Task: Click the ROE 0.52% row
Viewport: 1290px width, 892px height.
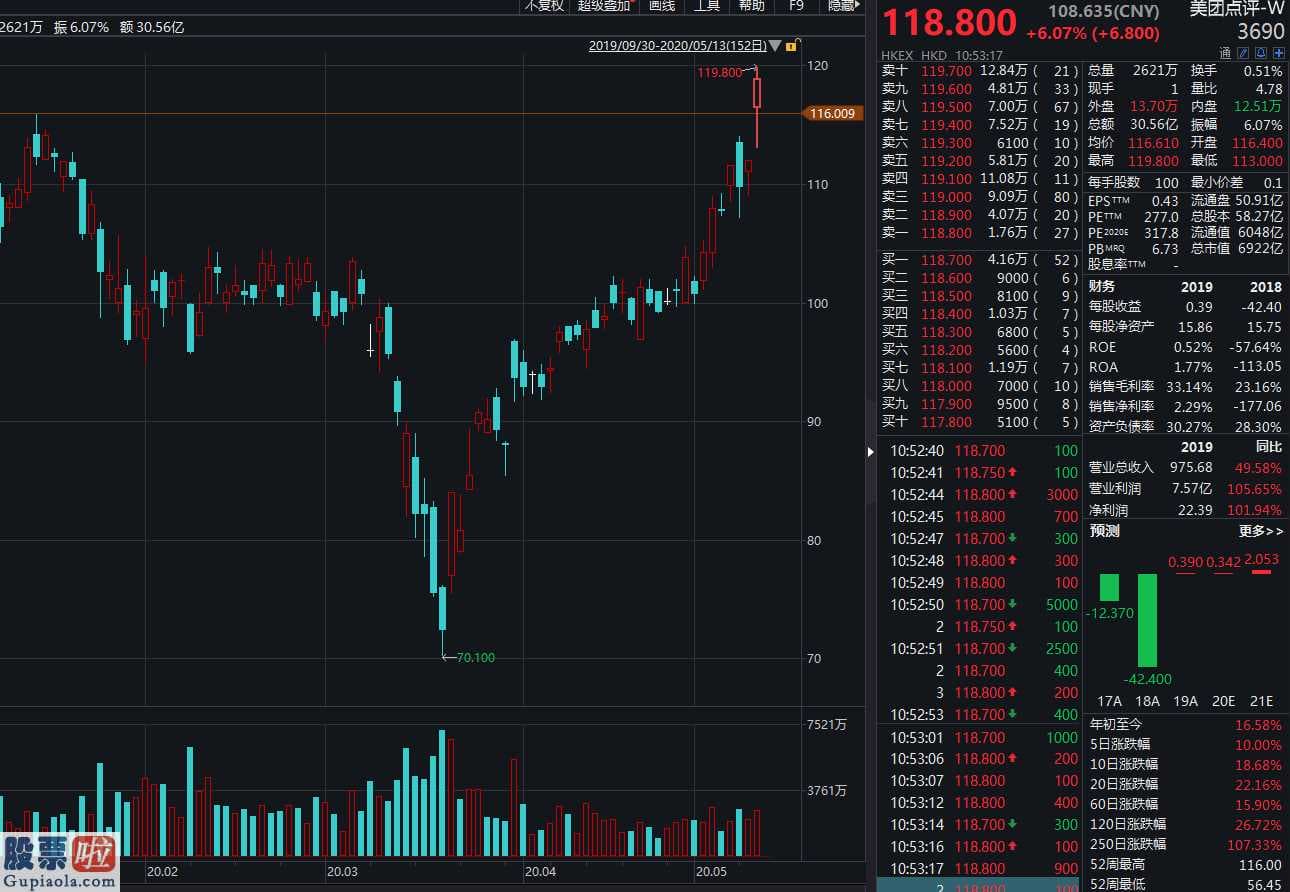Action: tap(1185, 347)
